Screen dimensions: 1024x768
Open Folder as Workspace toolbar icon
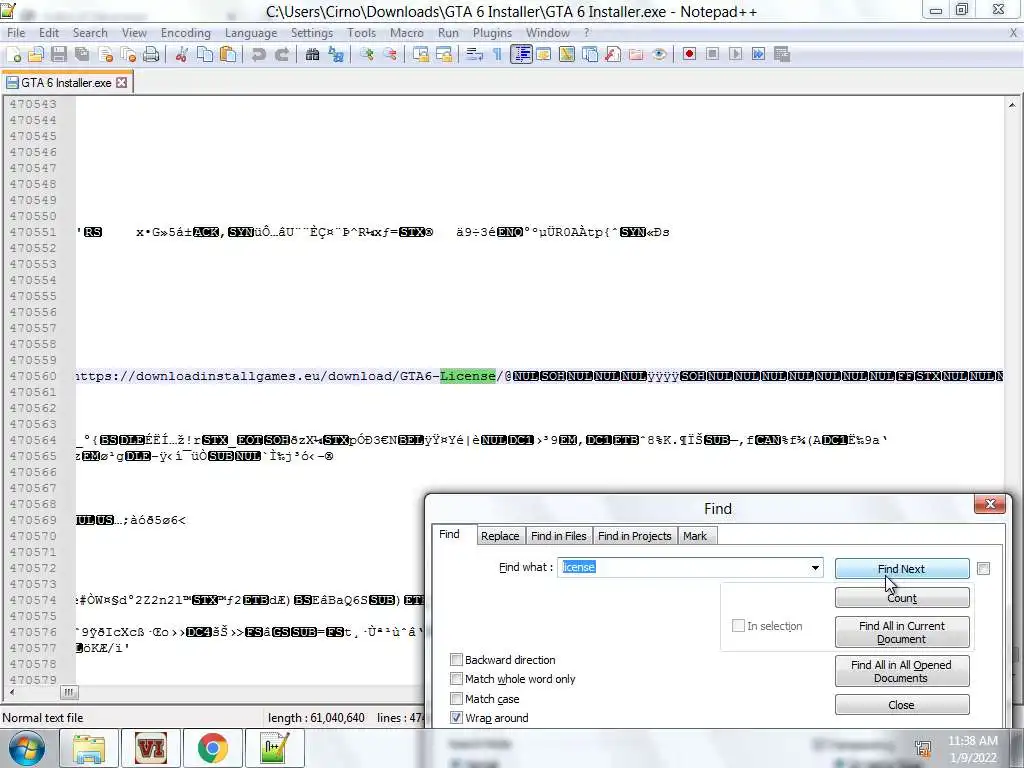(x=635, y=55)
